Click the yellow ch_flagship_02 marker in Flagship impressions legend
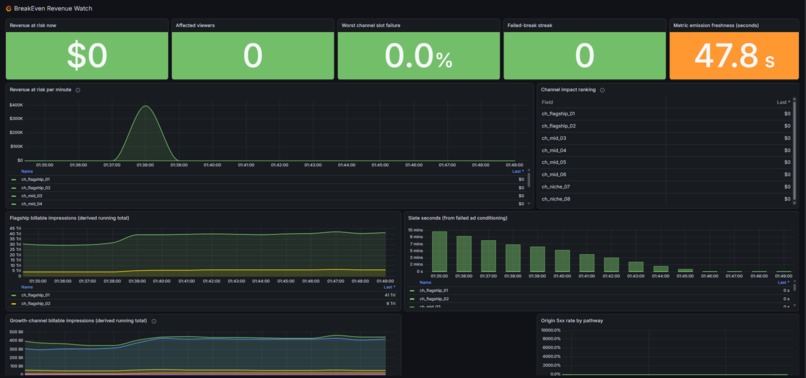Image resolution: width=806 pixels, height=378 pixels. [13, 304]
